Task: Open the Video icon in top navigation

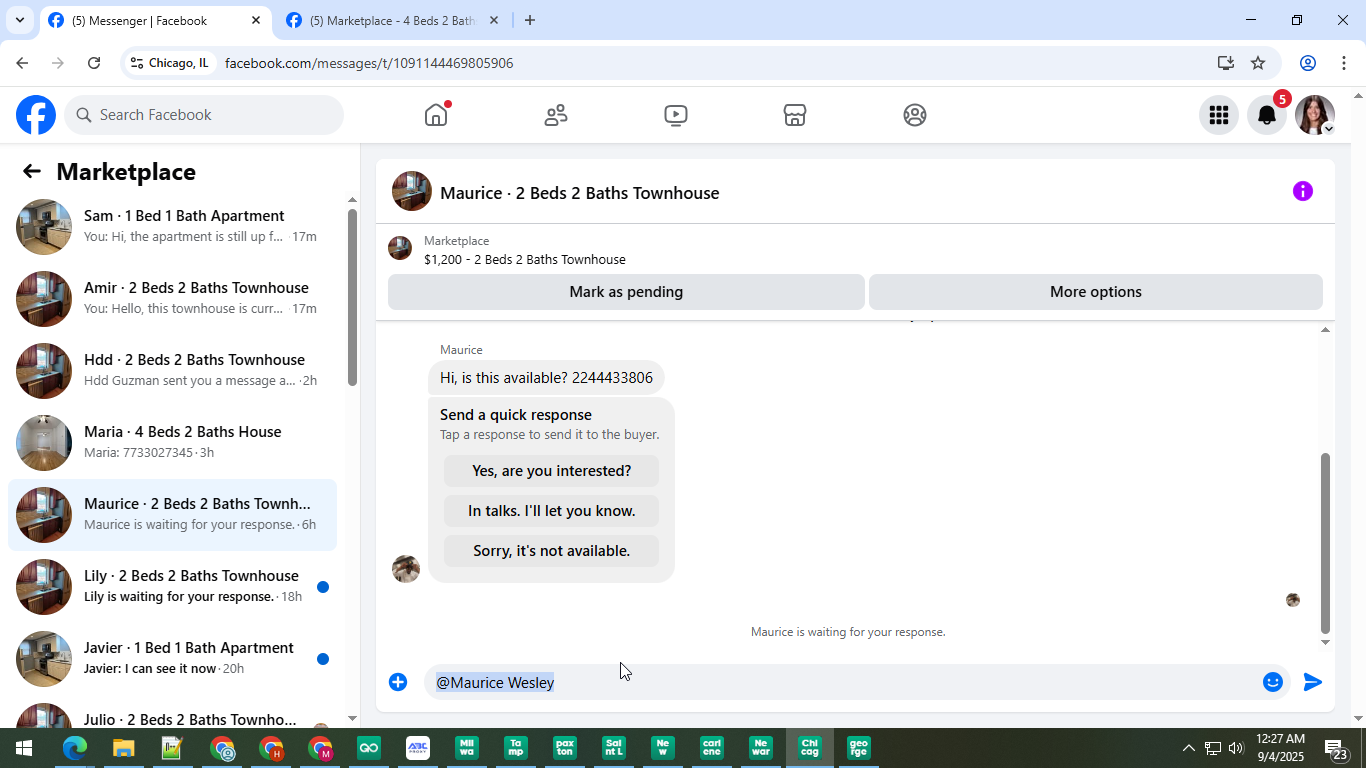Action: pos(676,115)
